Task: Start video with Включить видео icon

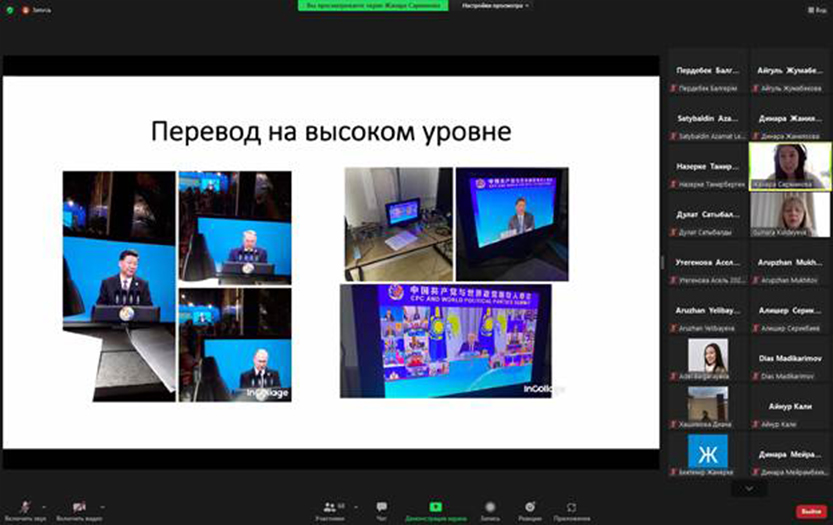Action: pos(78,508)
